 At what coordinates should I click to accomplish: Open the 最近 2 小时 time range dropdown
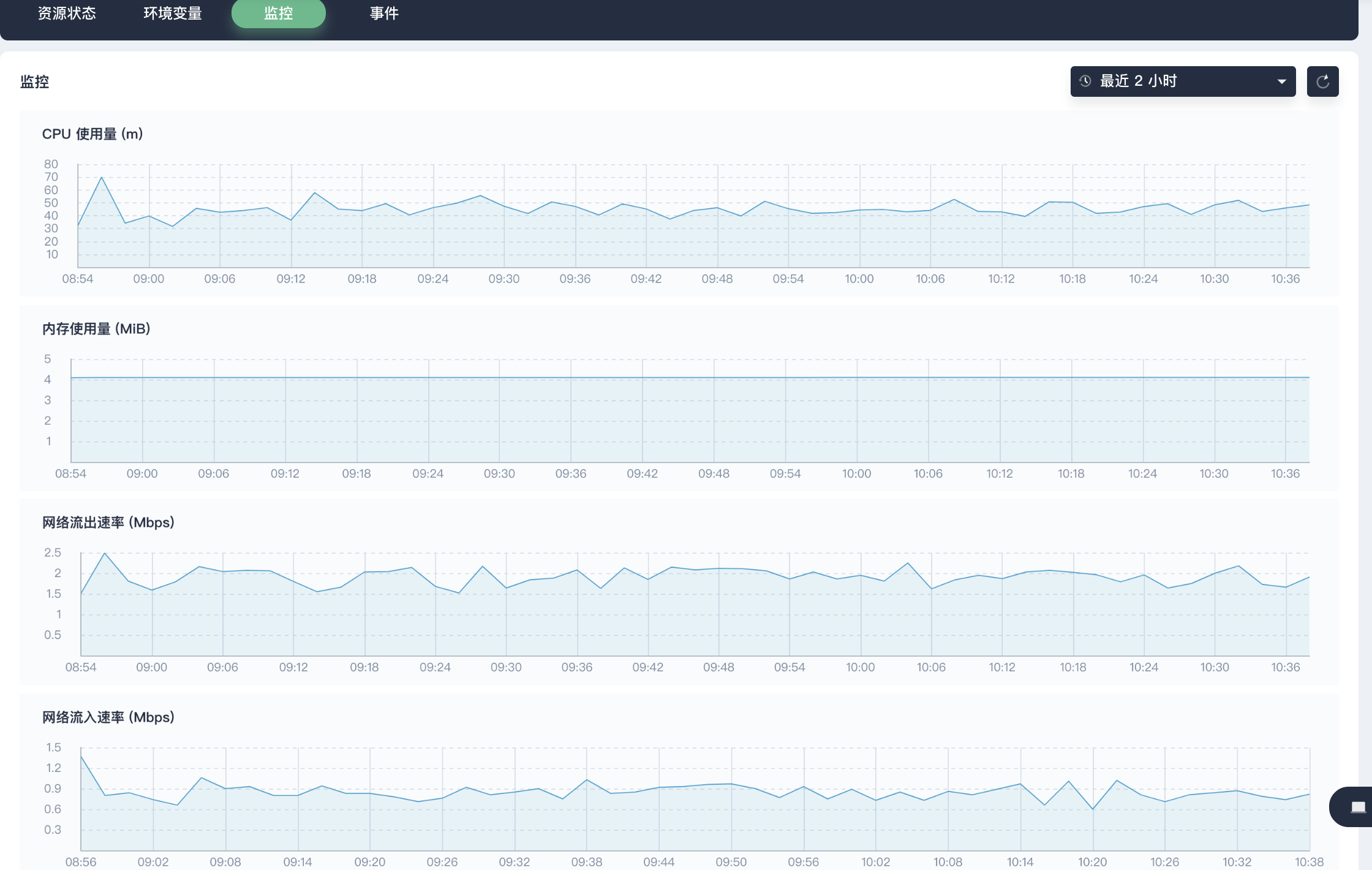[x=1183, y=81]
